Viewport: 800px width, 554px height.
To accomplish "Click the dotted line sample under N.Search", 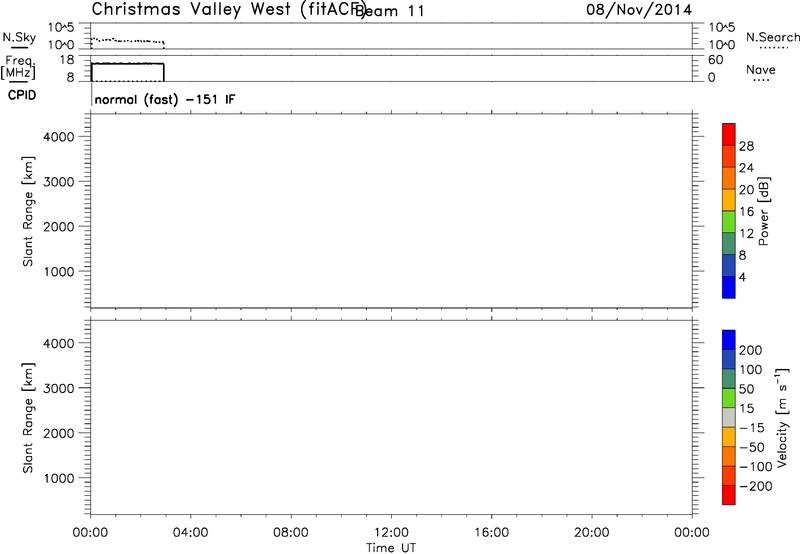I will (x=774, y=48).
